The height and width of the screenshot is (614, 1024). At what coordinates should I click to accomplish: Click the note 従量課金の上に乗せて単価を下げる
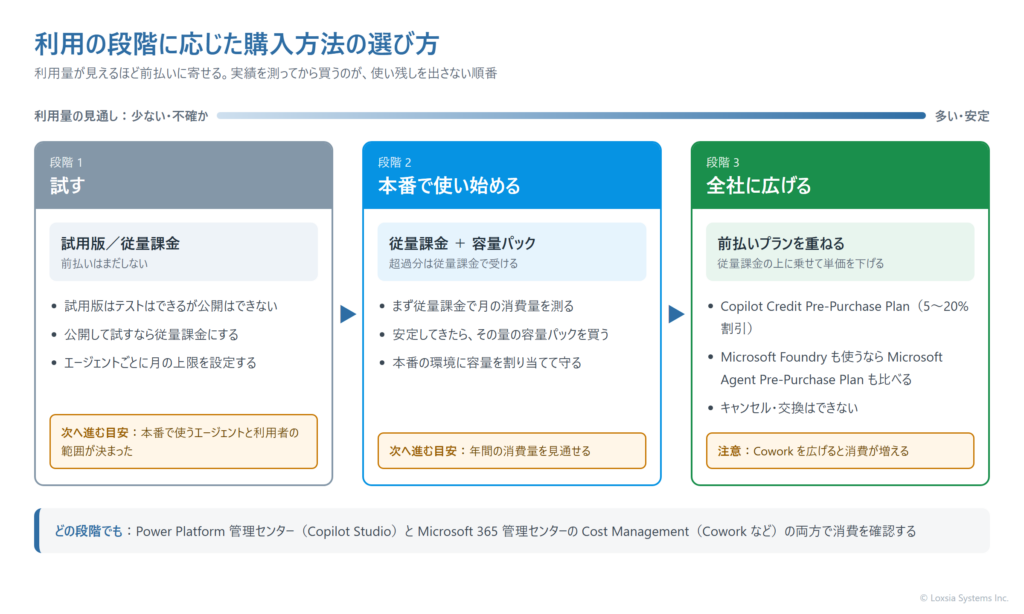(x=801, y=264)
